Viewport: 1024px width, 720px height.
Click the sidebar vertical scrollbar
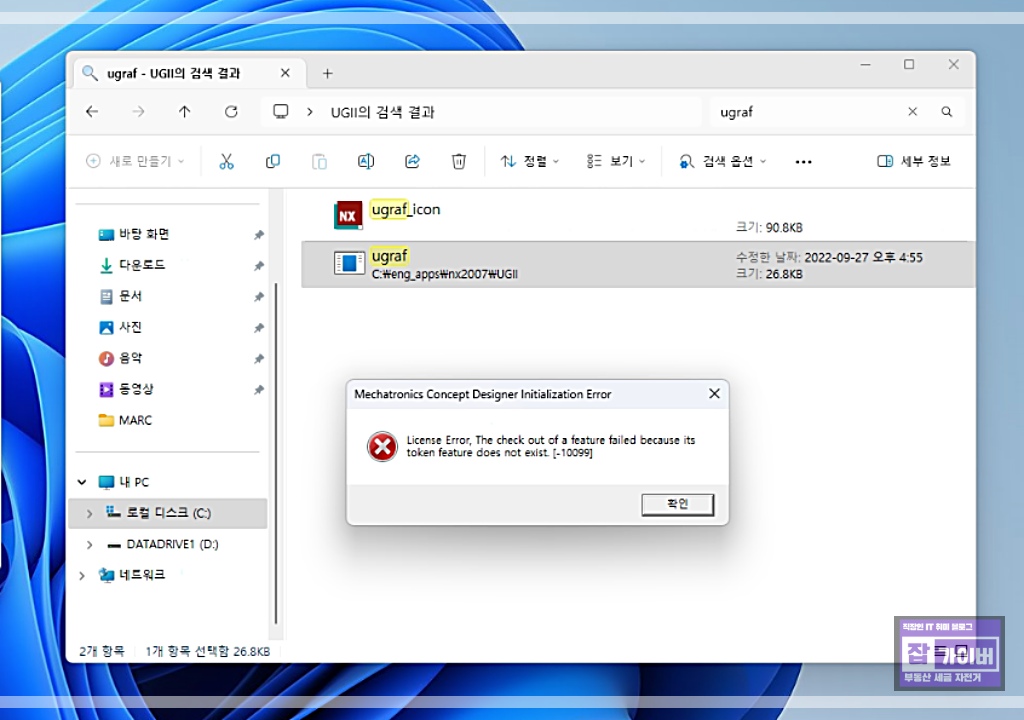click(x=277, y=451)
